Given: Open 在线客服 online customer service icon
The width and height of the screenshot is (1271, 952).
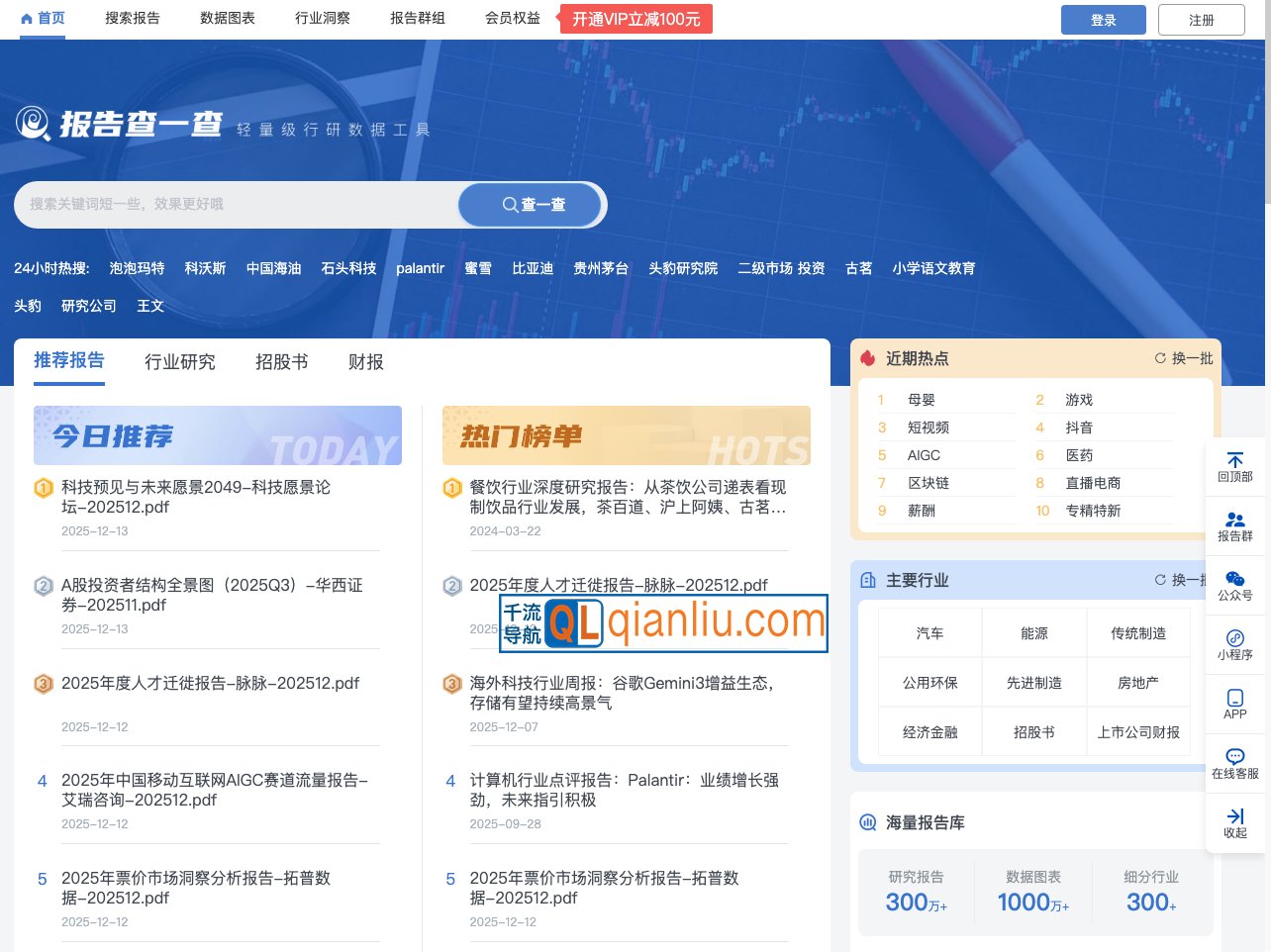Looking at the screenshot, I should (x=1234, y=762).
